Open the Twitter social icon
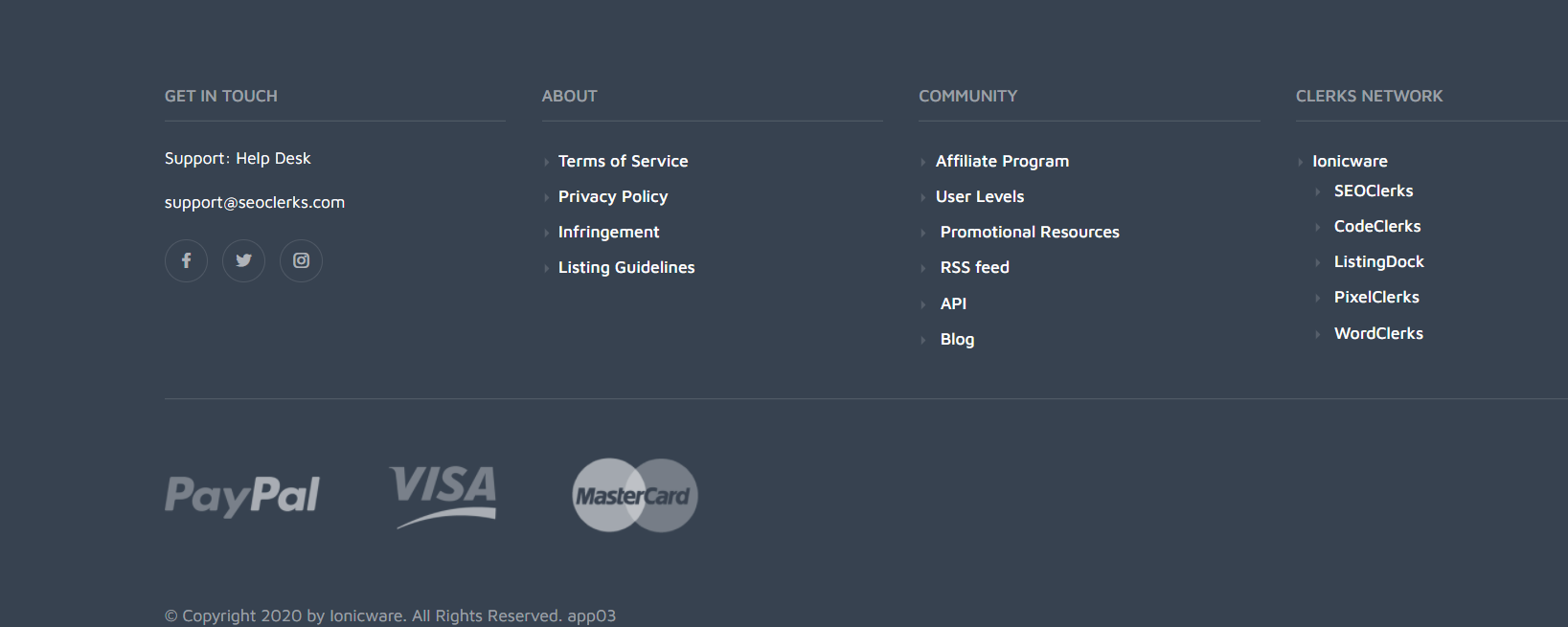Viewport: 1568px width, 627px height. pos(243,260)
